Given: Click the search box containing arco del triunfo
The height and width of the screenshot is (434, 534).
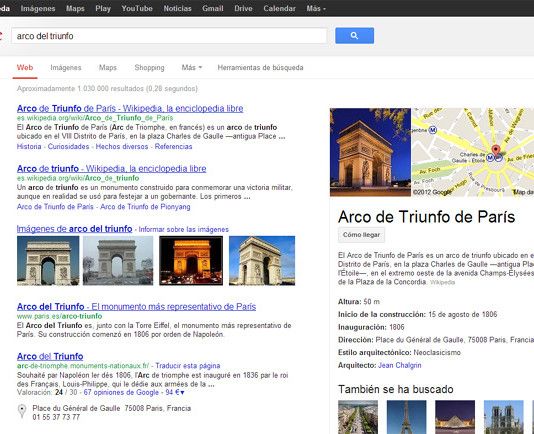Looking at the screenshot, I should click(169, 36).
